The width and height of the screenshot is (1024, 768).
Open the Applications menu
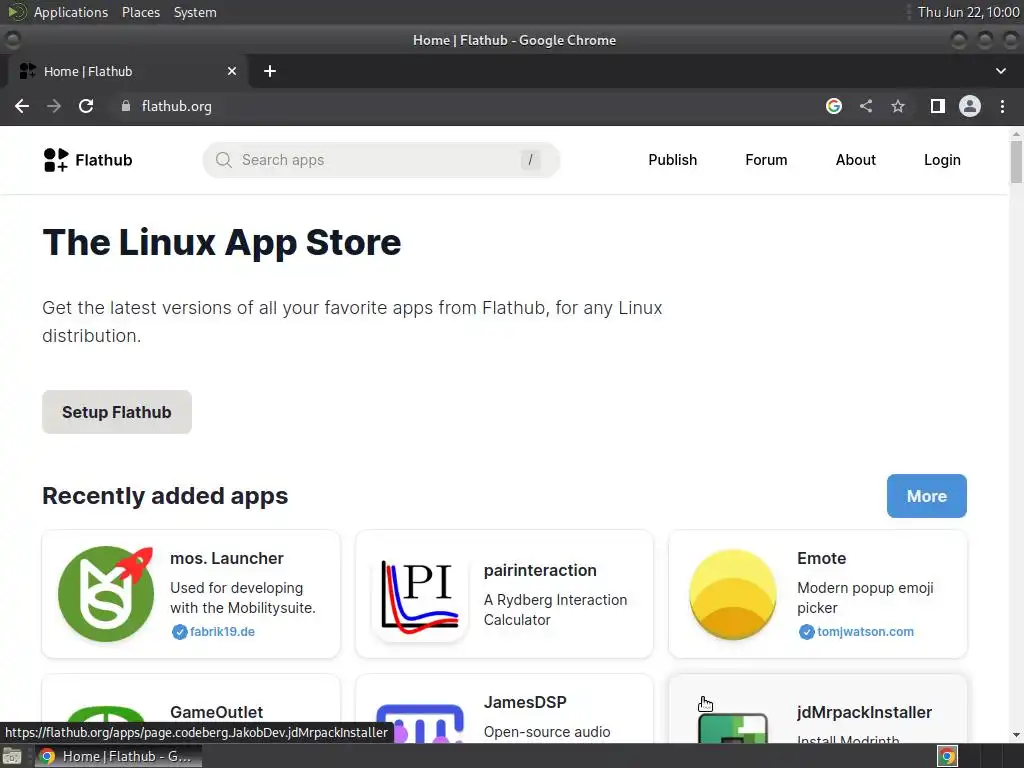[x=71, y=12]
